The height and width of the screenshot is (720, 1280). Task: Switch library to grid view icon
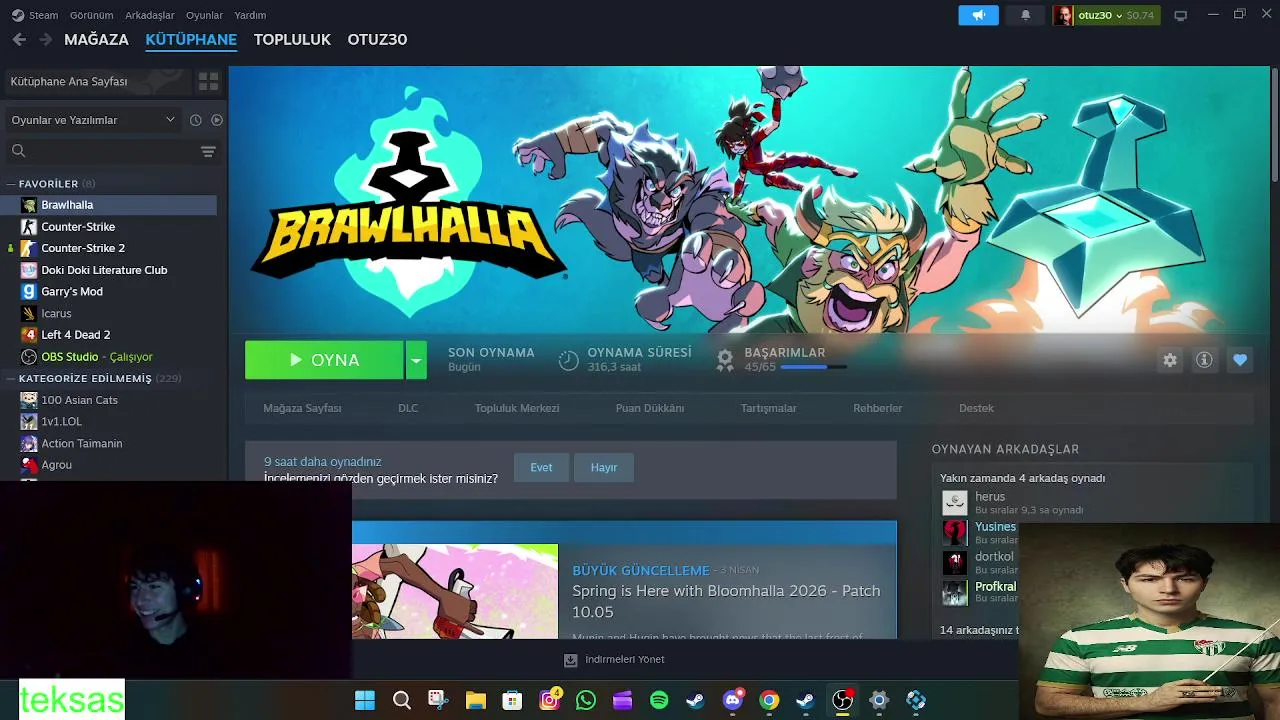208,81
